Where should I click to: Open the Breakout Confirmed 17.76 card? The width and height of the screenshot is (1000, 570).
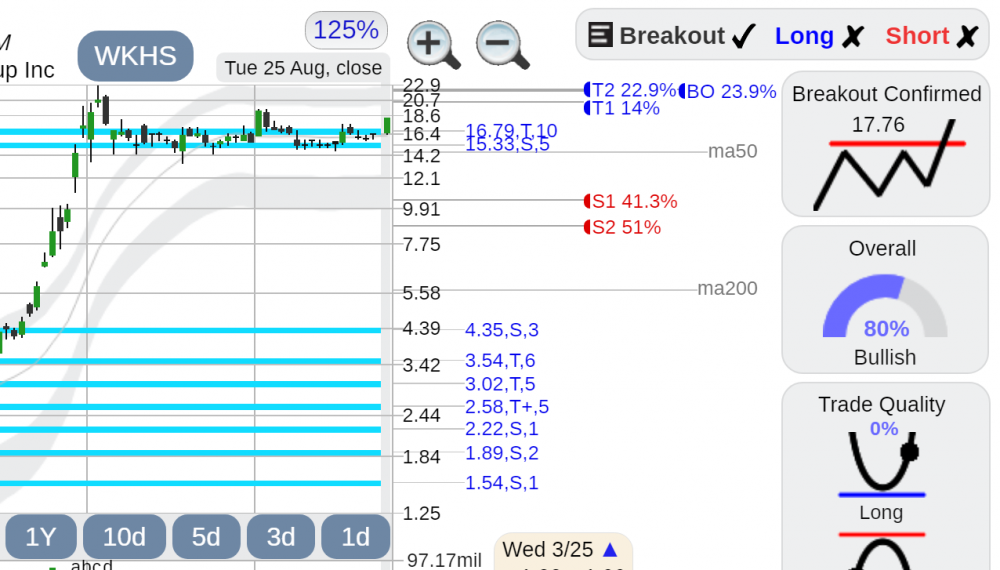[886, 144]
